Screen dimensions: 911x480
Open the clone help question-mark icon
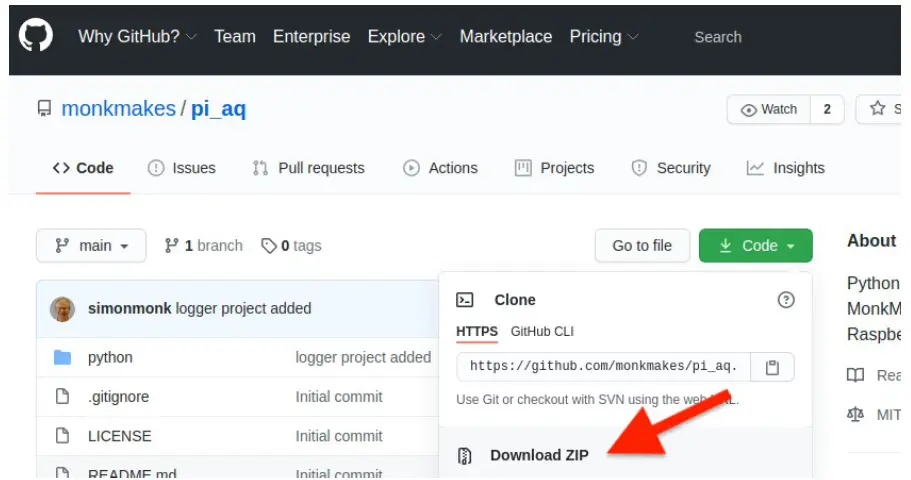[x=786, y=300]
